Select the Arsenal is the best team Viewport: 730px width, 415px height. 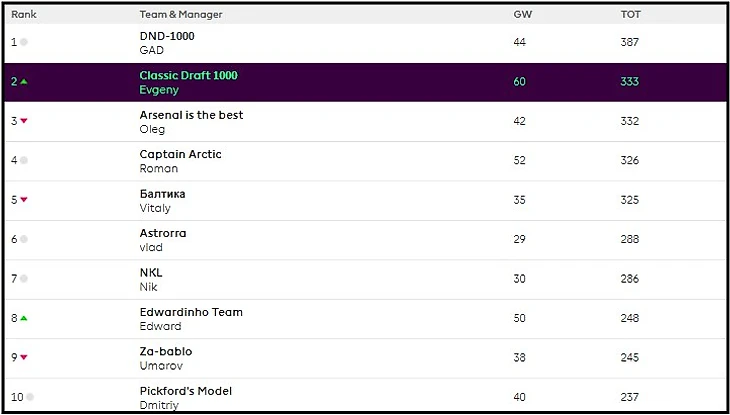click(x=191, y=115)
